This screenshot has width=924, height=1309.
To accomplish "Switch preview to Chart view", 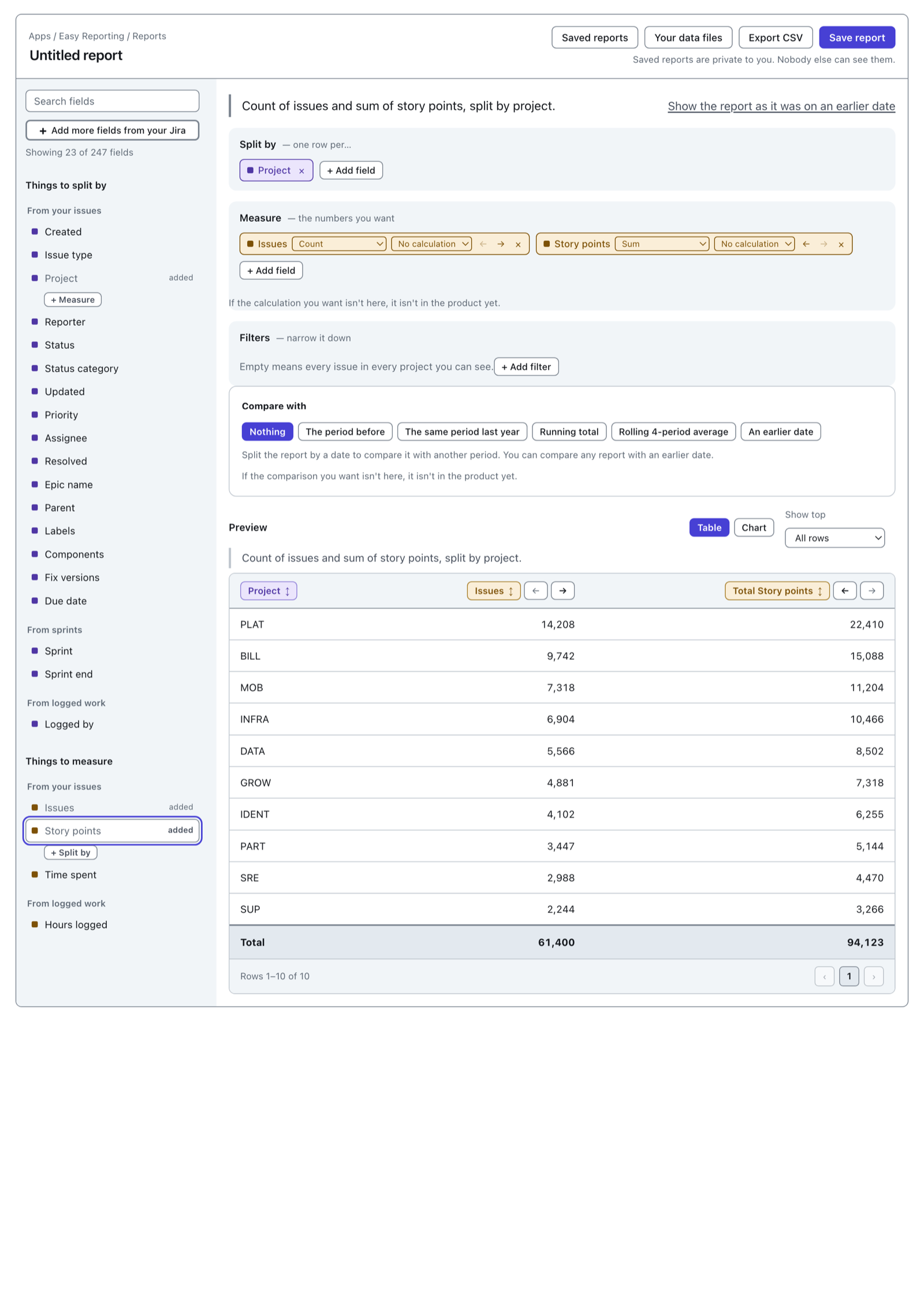I will pos(754,528).
